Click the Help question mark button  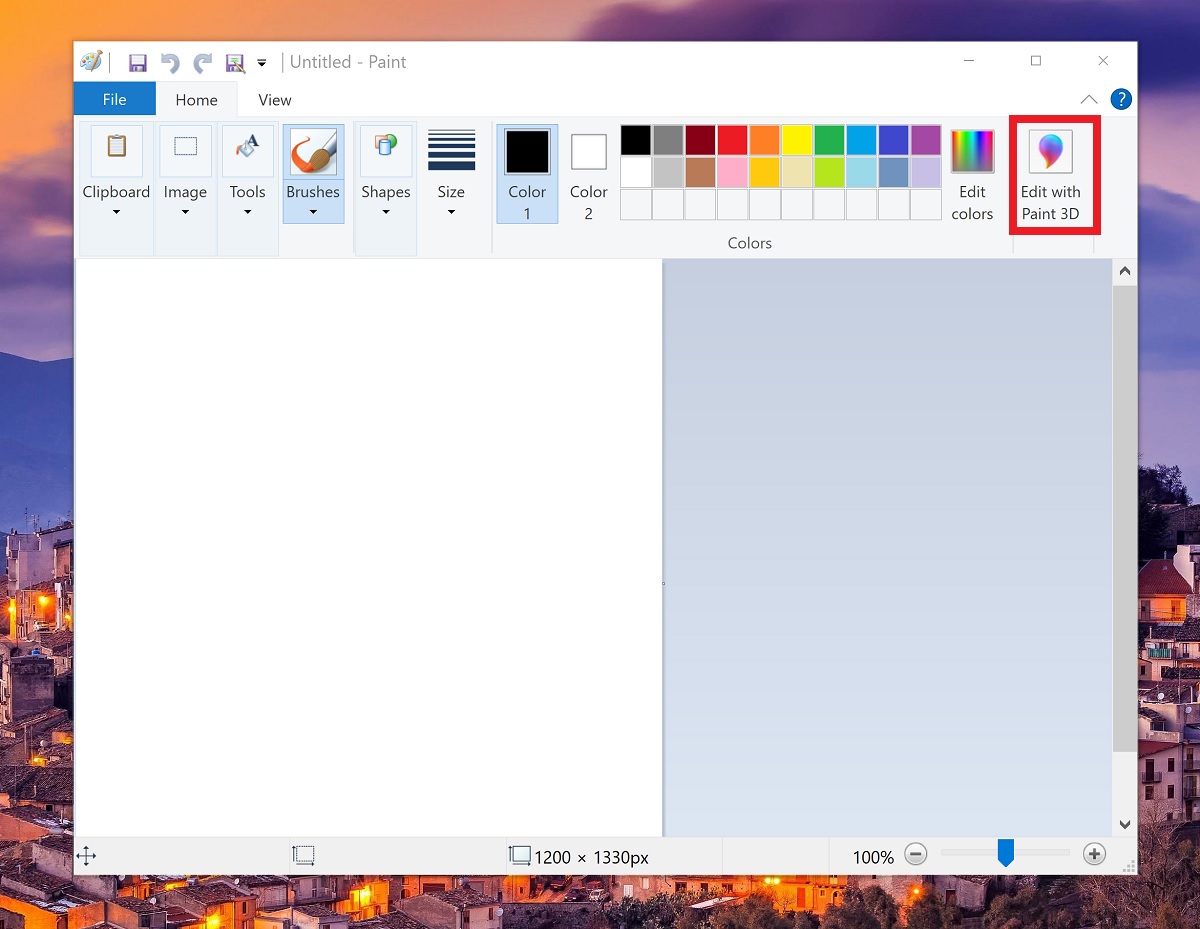pyautogui.click(x=1121, y=99)
